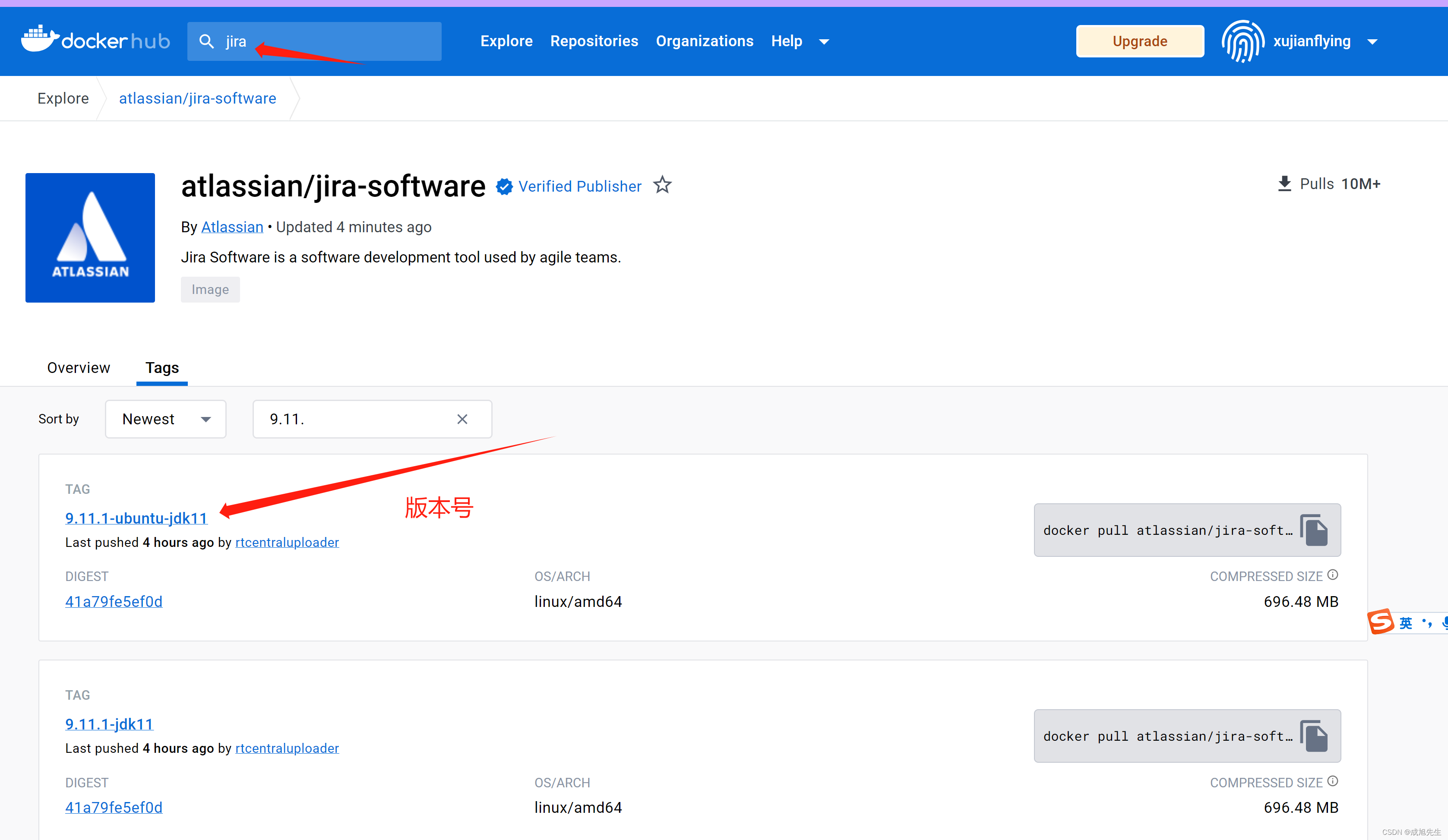1448x840 pixels.
Task: Click the digest hash 41a79fe5ef0d link
Action: click(113, 601)
